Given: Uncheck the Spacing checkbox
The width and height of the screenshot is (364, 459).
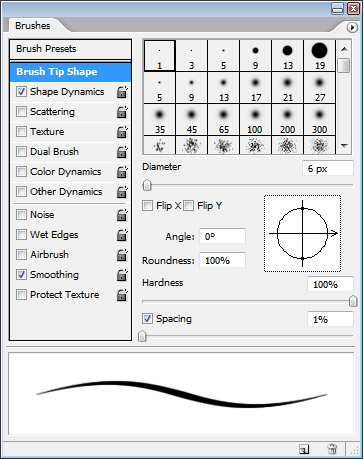Looking at the screenshot, I should click(x=147, y=319).
